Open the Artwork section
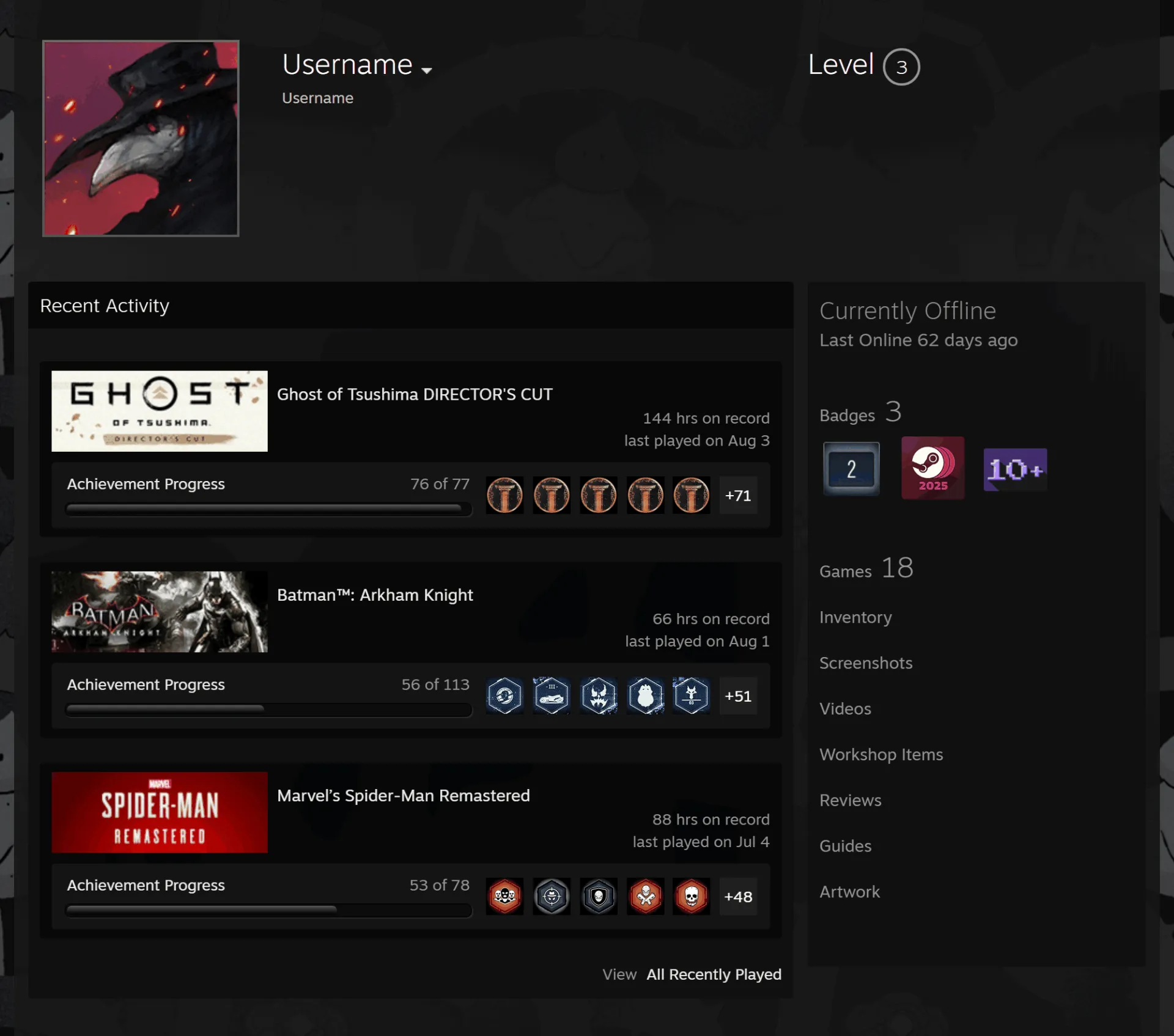The width and height of the screenshot is (1174, 1036). (849, 892)
